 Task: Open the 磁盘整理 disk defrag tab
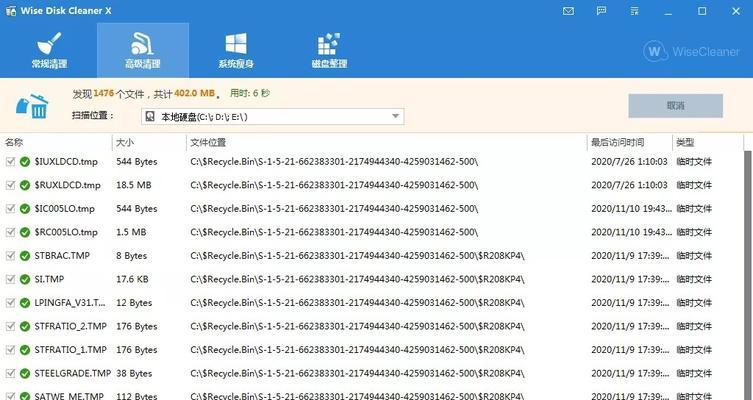pos(329,50)
